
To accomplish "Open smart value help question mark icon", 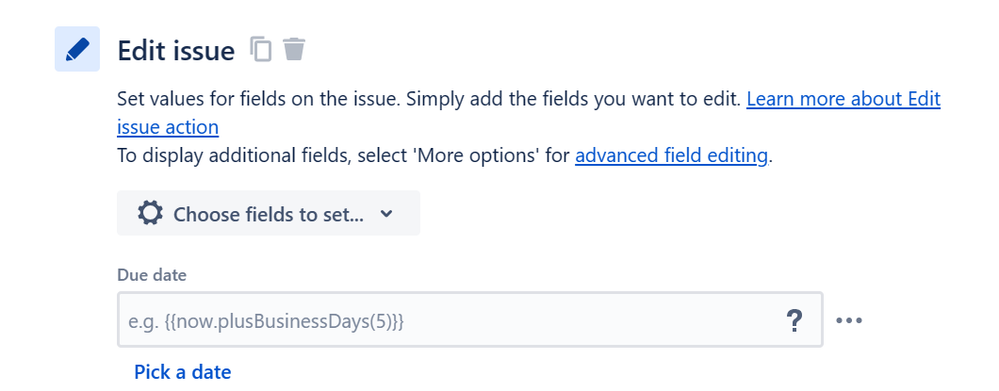I will tap(794, 321).
